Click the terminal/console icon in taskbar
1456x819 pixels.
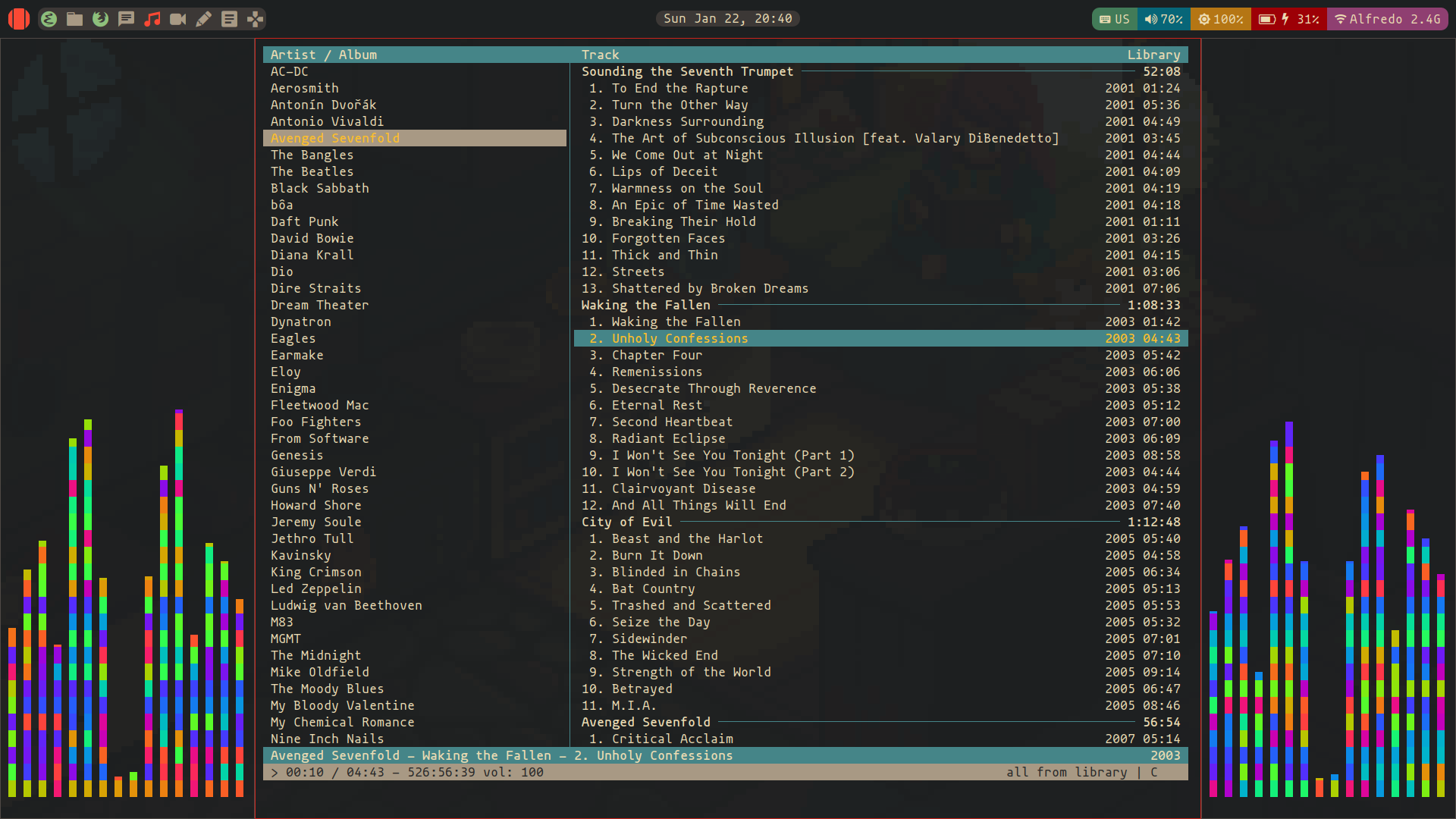[229, 18]
